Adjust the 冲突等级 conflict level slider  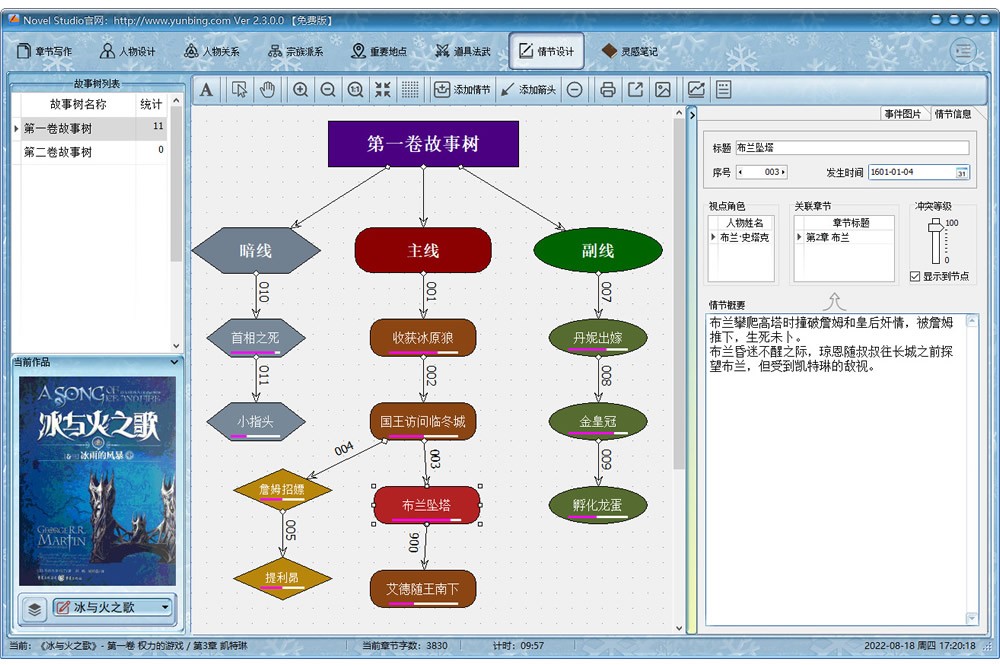tap(936, 226)
